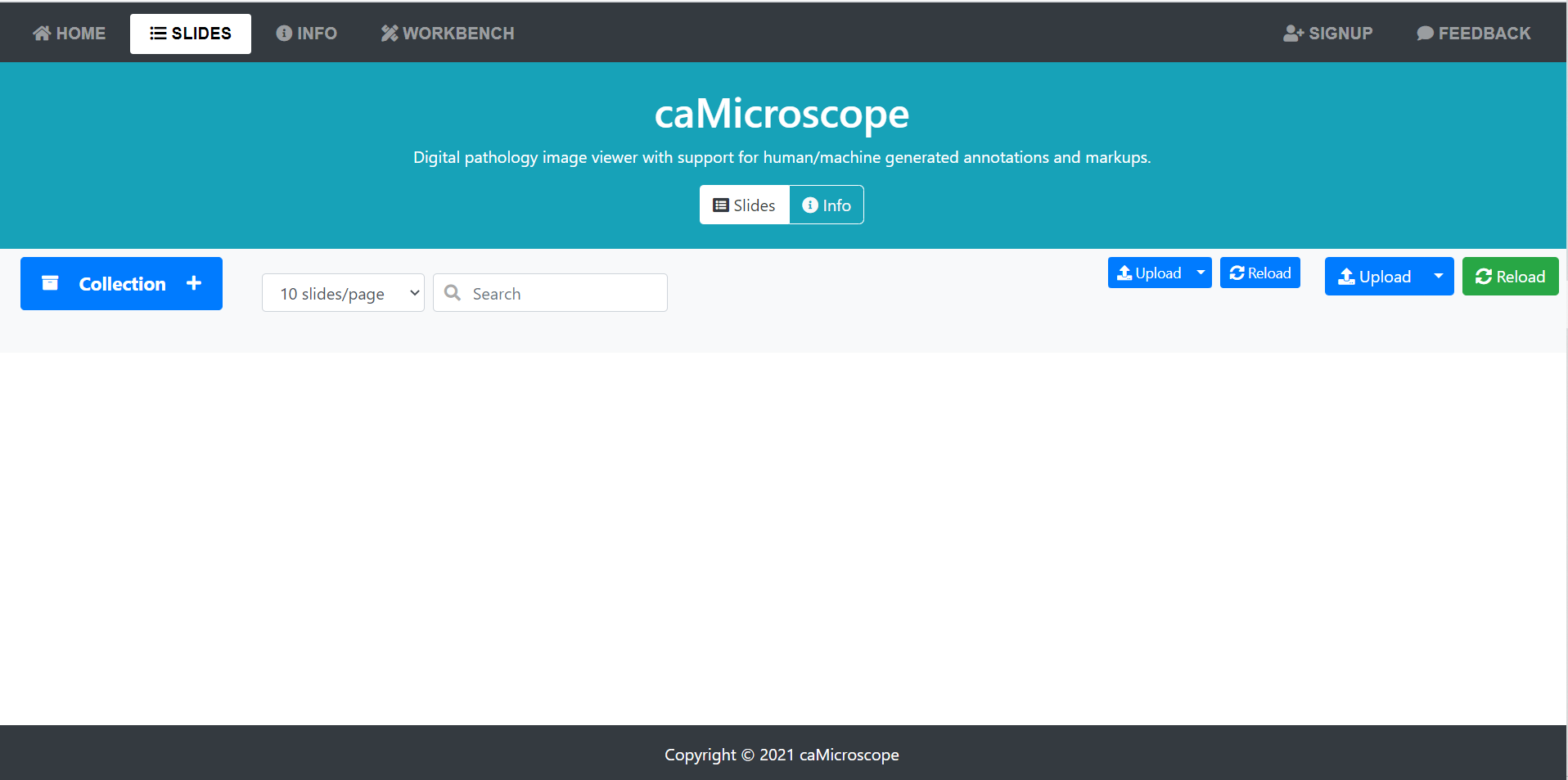
Task: Go to the HOME navigation item
Action: point(70,34)
